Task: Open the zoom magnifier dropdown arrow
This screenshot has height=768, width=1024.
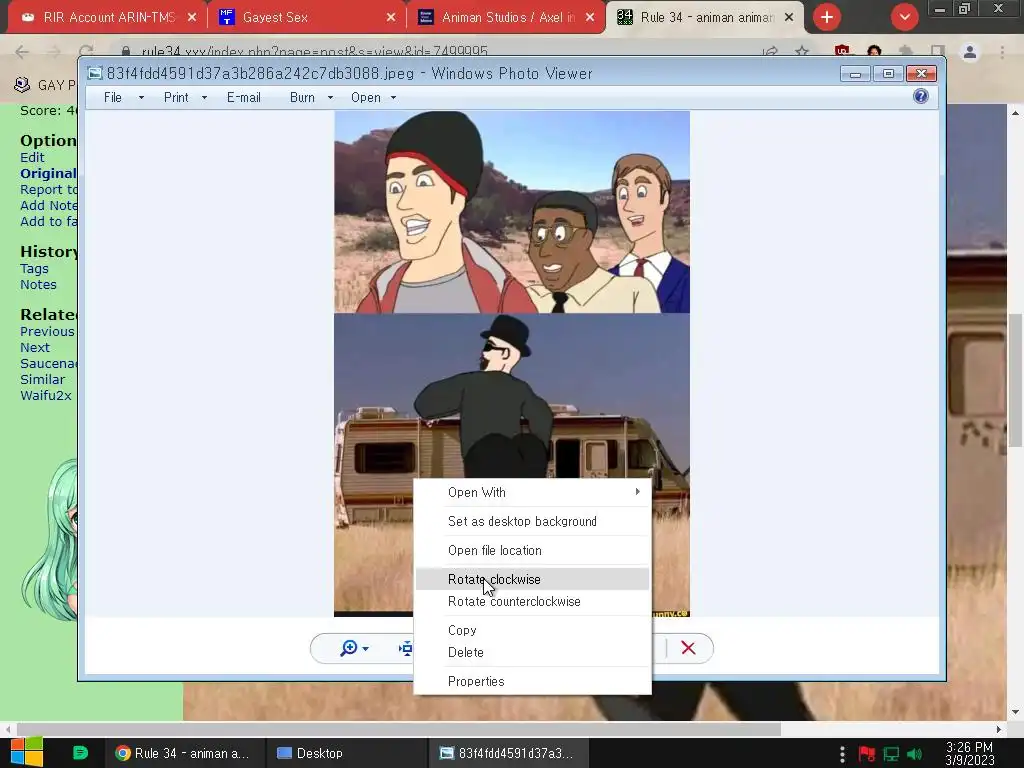Action: [366, 648]
